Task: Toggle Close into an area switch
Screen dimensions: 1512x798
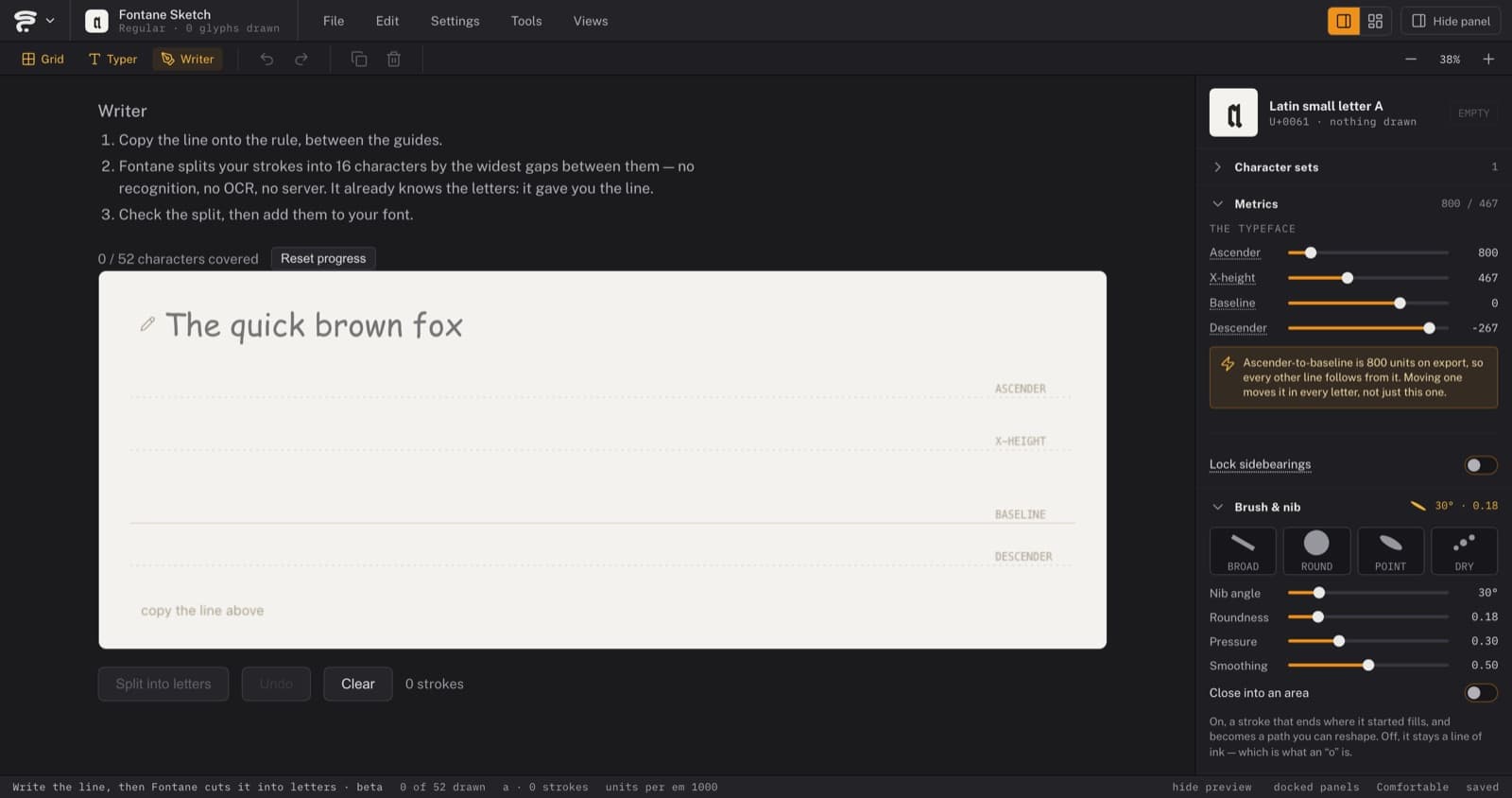Action: point(1481,693)
